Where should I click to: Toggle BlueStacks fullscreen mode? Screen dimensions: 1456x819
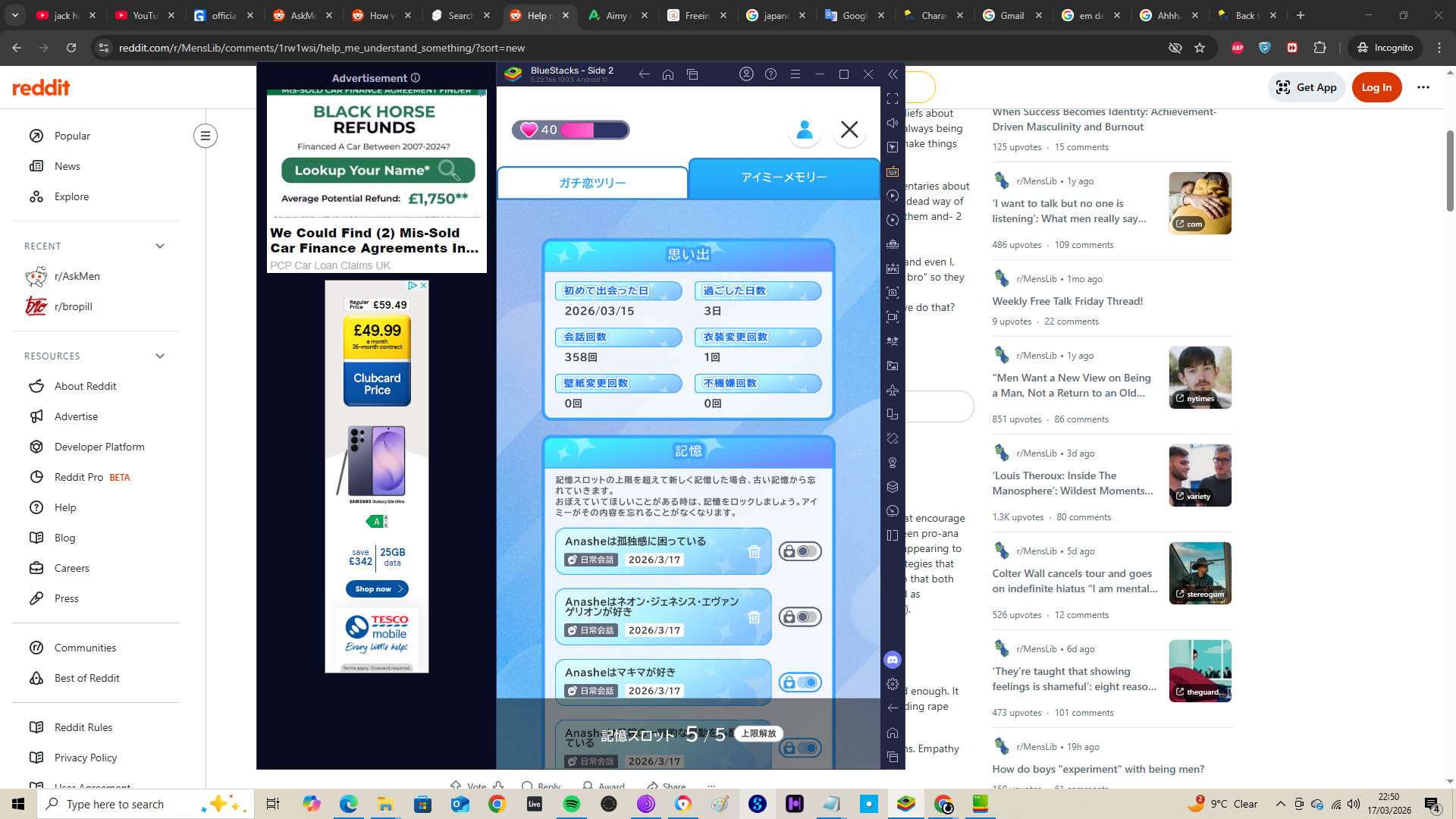click(893, 99)
